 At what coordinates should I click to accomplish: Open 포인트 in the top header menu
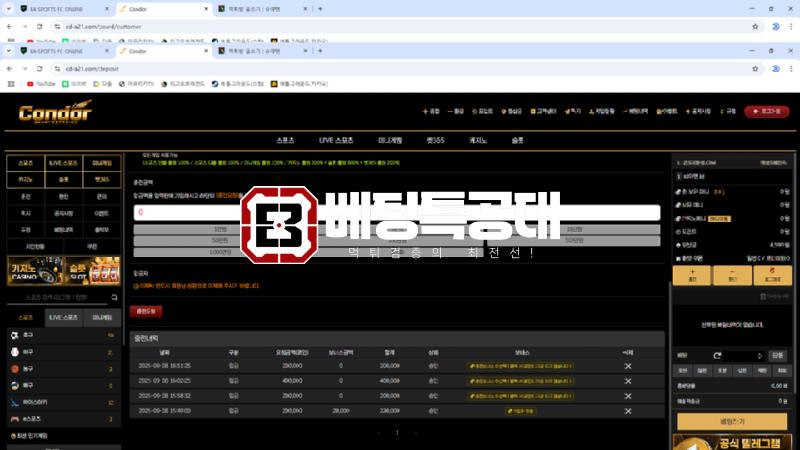tap(483, 111)
